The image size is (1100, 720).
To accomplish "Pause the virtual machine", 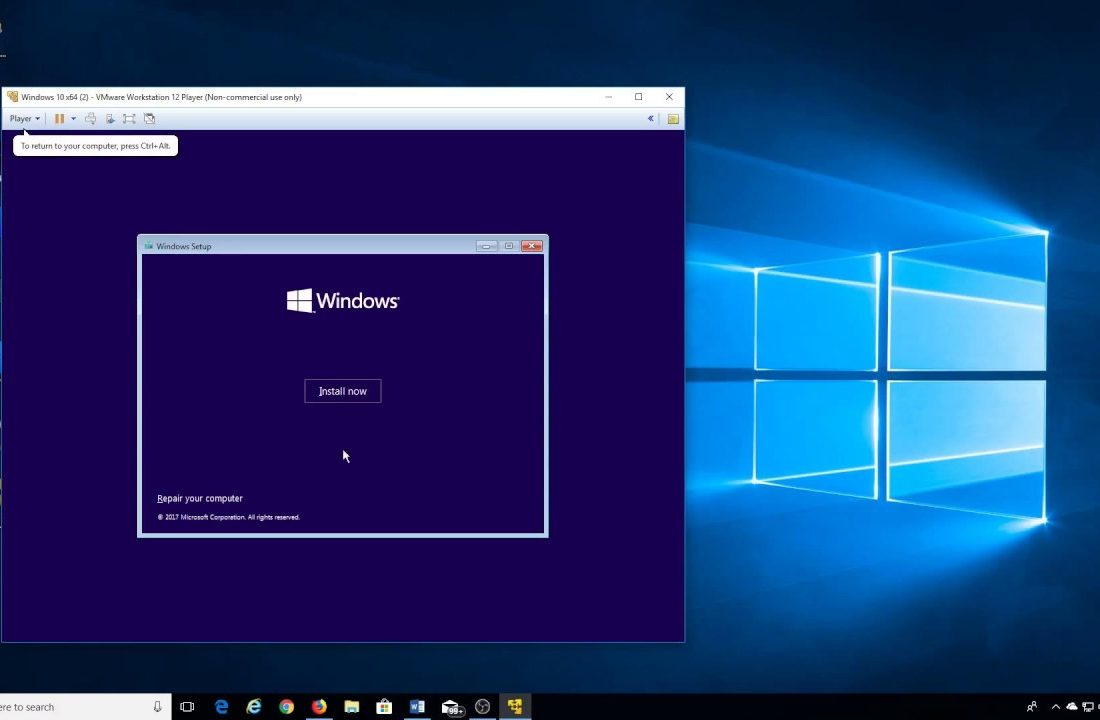I will (60, 119).
